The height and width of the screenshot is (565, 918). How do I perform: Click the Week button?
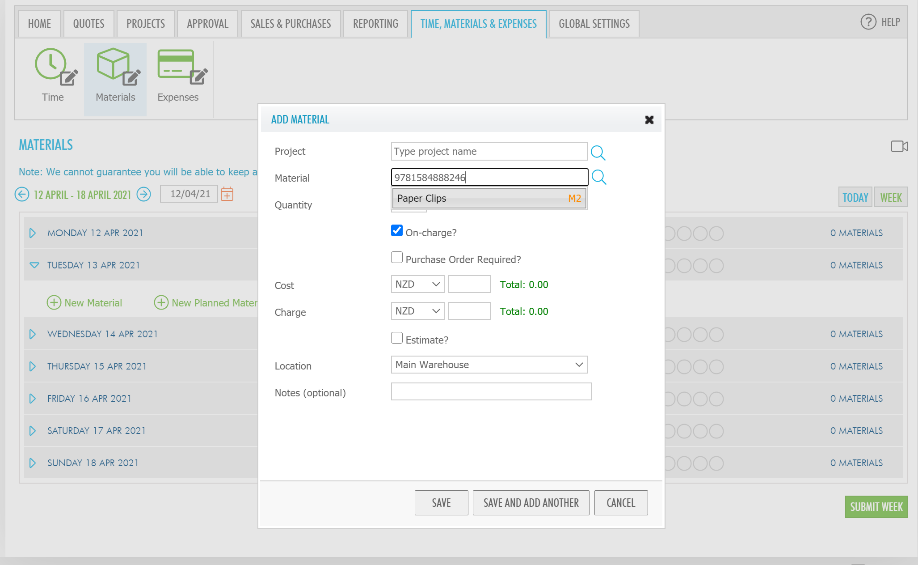pos(891,198)
